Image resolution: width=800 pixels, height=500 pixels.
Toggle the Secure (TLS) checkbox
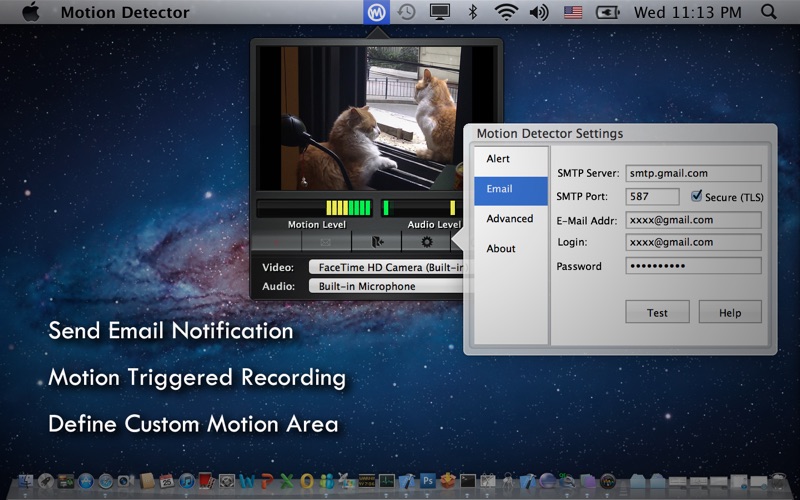click(x=696, y=196)
